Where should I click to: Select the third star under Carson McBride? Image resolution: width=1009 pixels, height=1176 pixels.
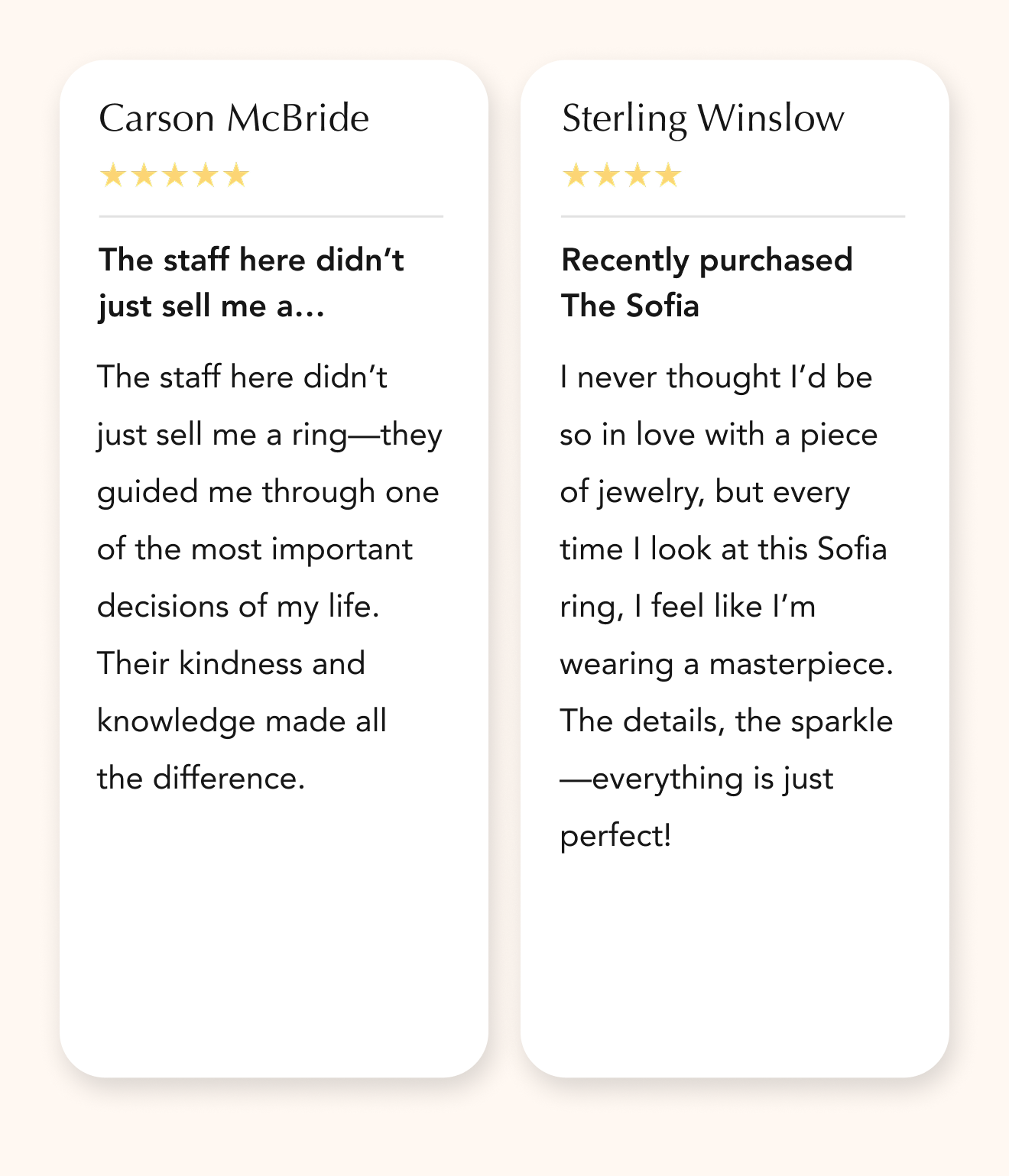point(175,176)
